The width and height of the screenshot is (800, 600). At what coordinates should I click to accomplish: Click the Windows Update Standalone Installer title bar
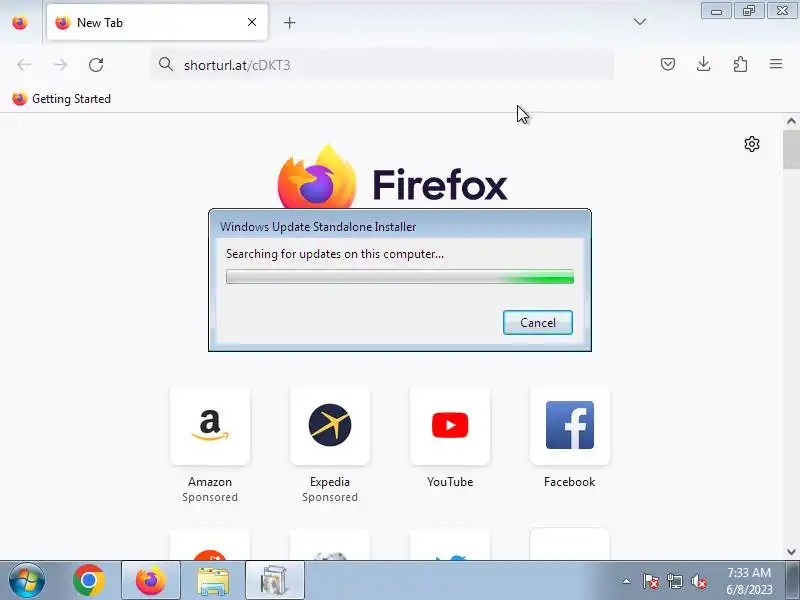pyautogui.click(x=400, y=226)
